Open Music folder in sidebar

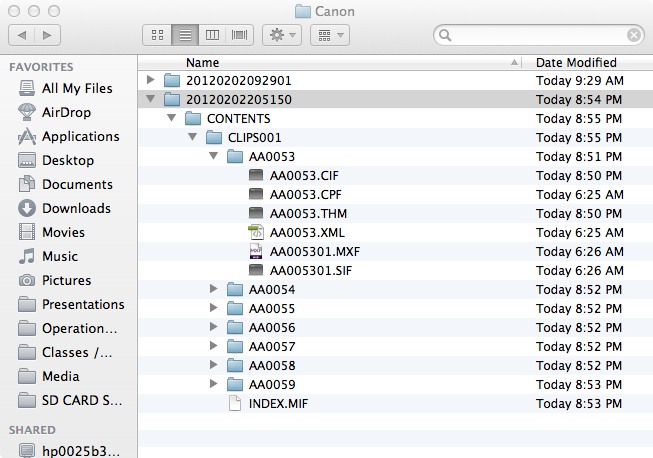[x=60, y=257]
